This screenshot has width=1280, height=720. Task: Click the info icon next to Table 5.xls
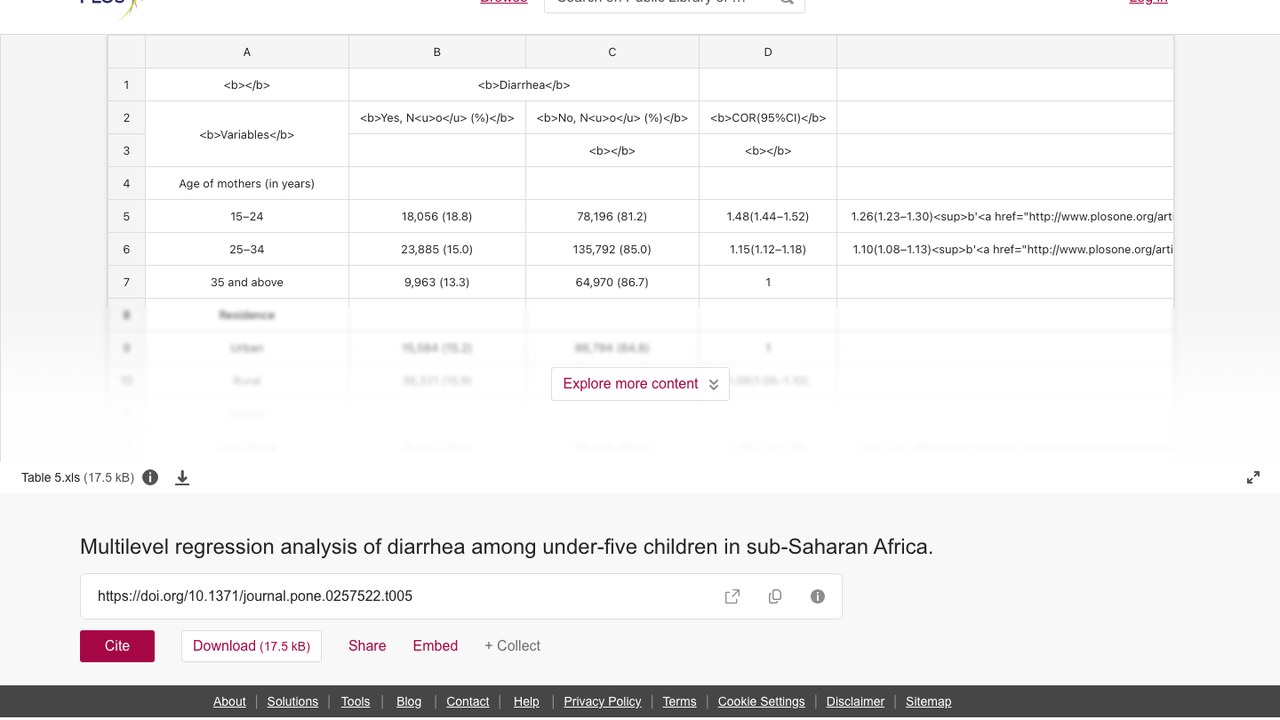pyautogui.click(x=150, y=477)
